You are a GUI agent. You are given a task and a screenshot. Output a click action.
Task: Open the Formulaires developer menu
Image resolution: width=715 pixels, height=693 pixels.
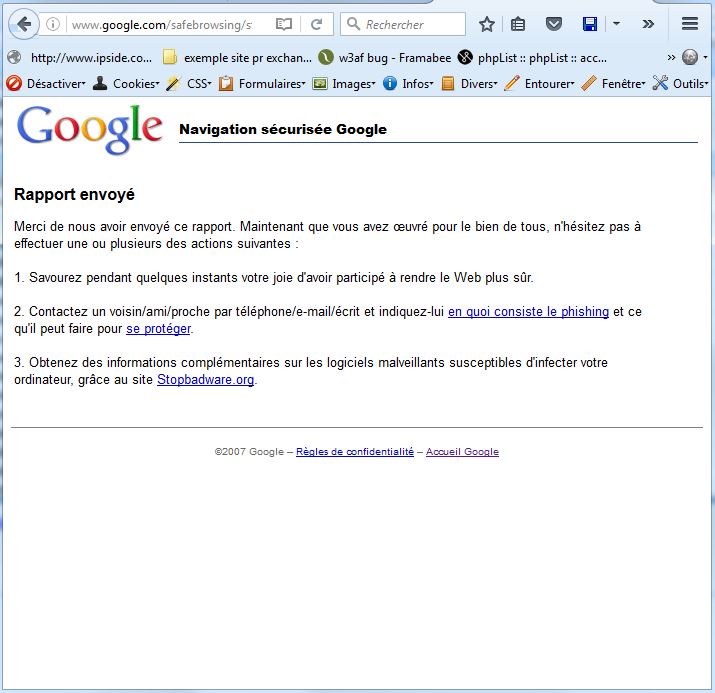(262, 84)
